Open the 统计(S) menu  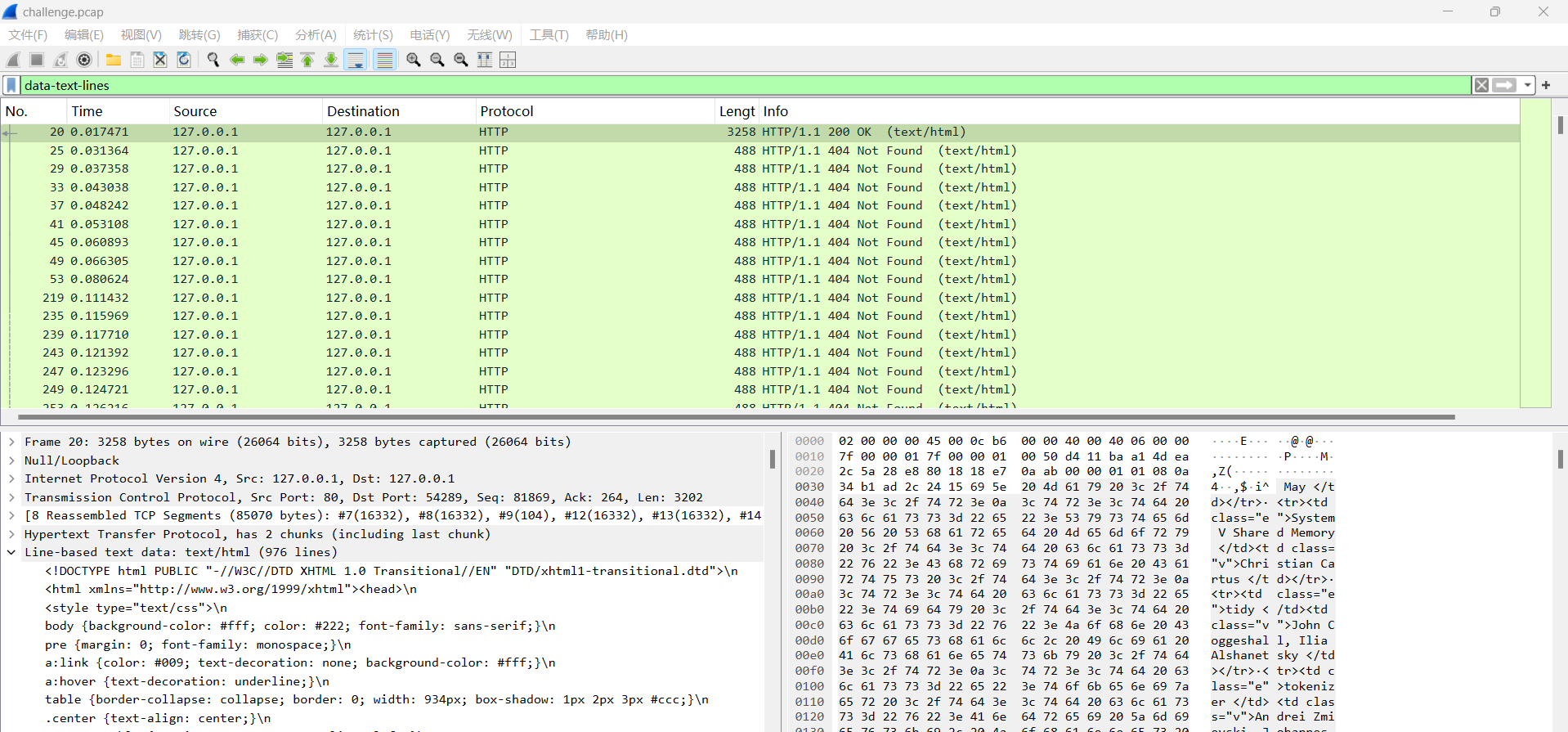(373, 35)
